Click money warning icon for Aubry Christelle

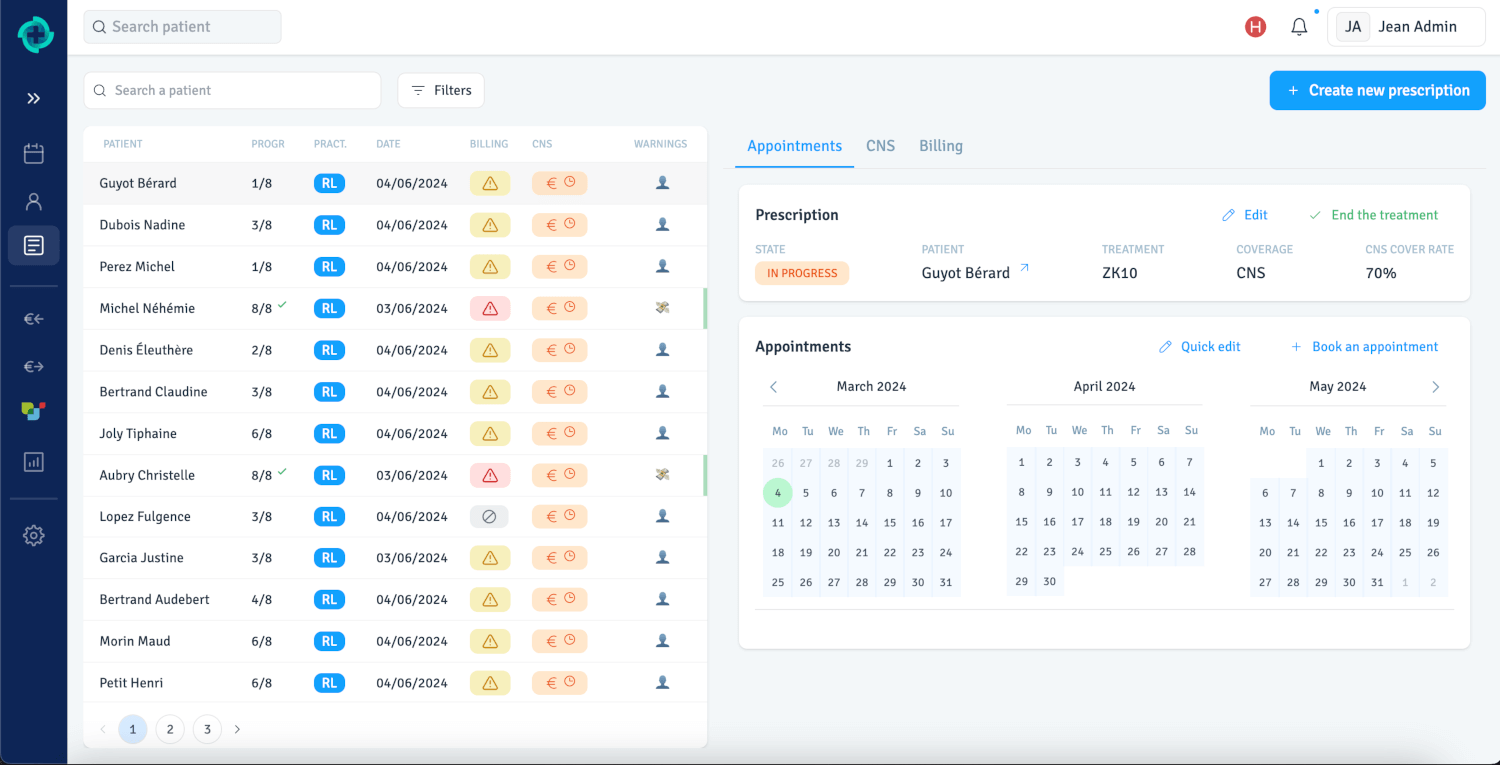(662, 475)
